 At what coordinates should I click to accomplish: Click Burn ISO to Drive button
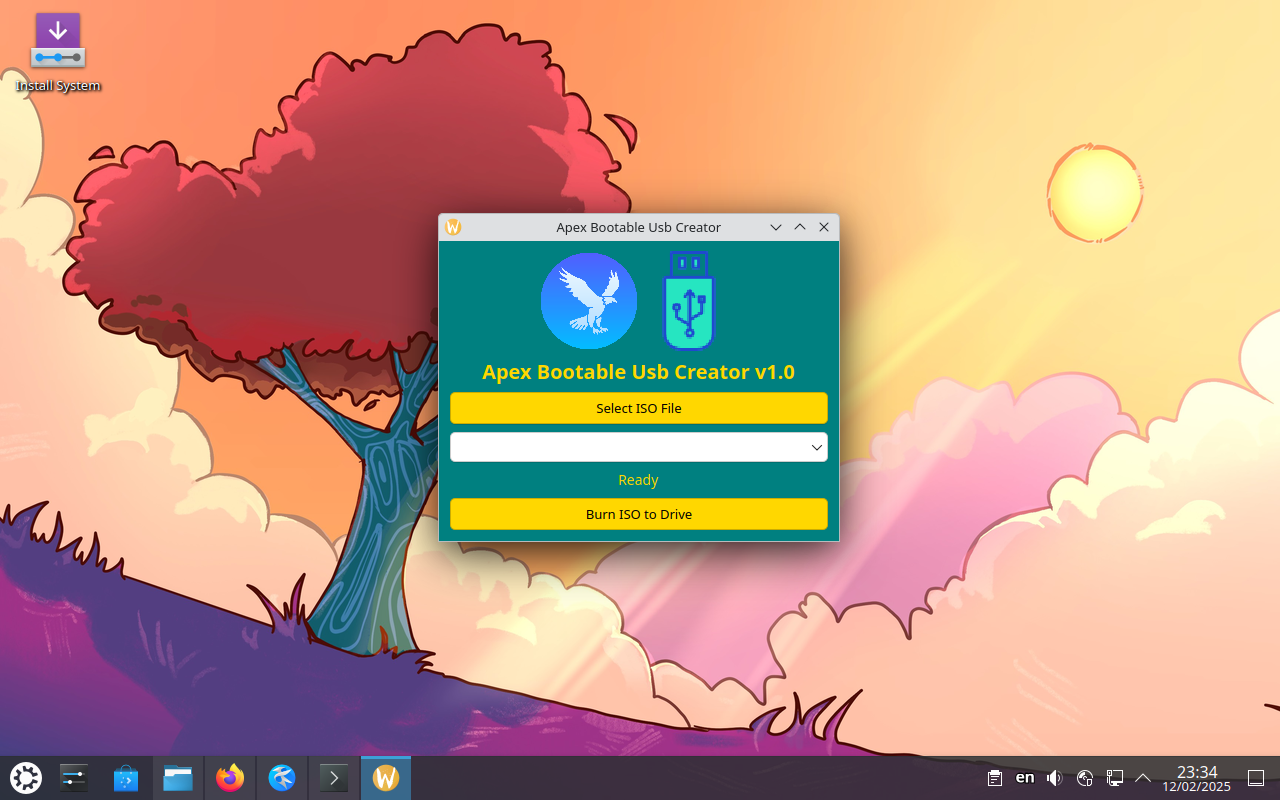tap(639, 514)
